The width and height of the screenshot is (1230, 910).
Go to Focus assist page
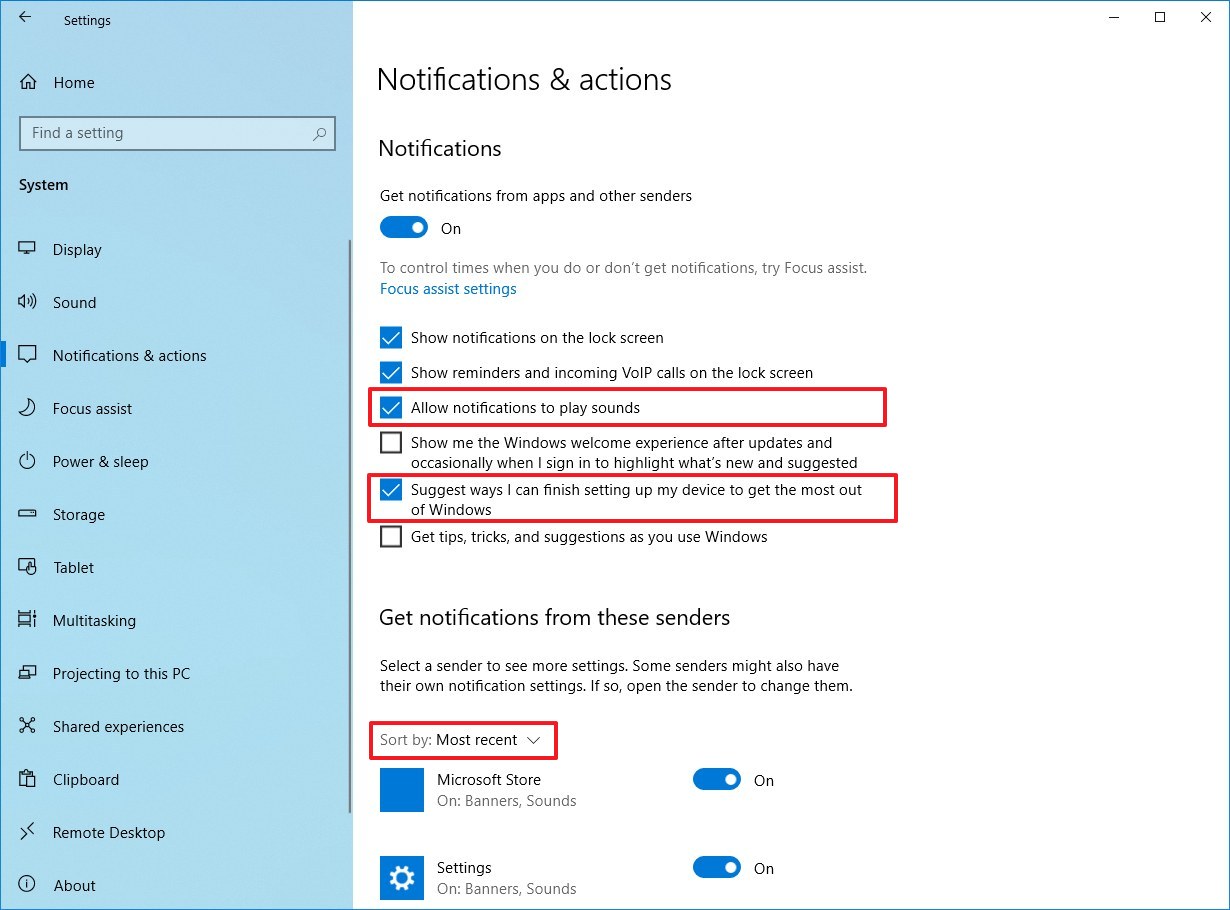(x=92, y=409)
